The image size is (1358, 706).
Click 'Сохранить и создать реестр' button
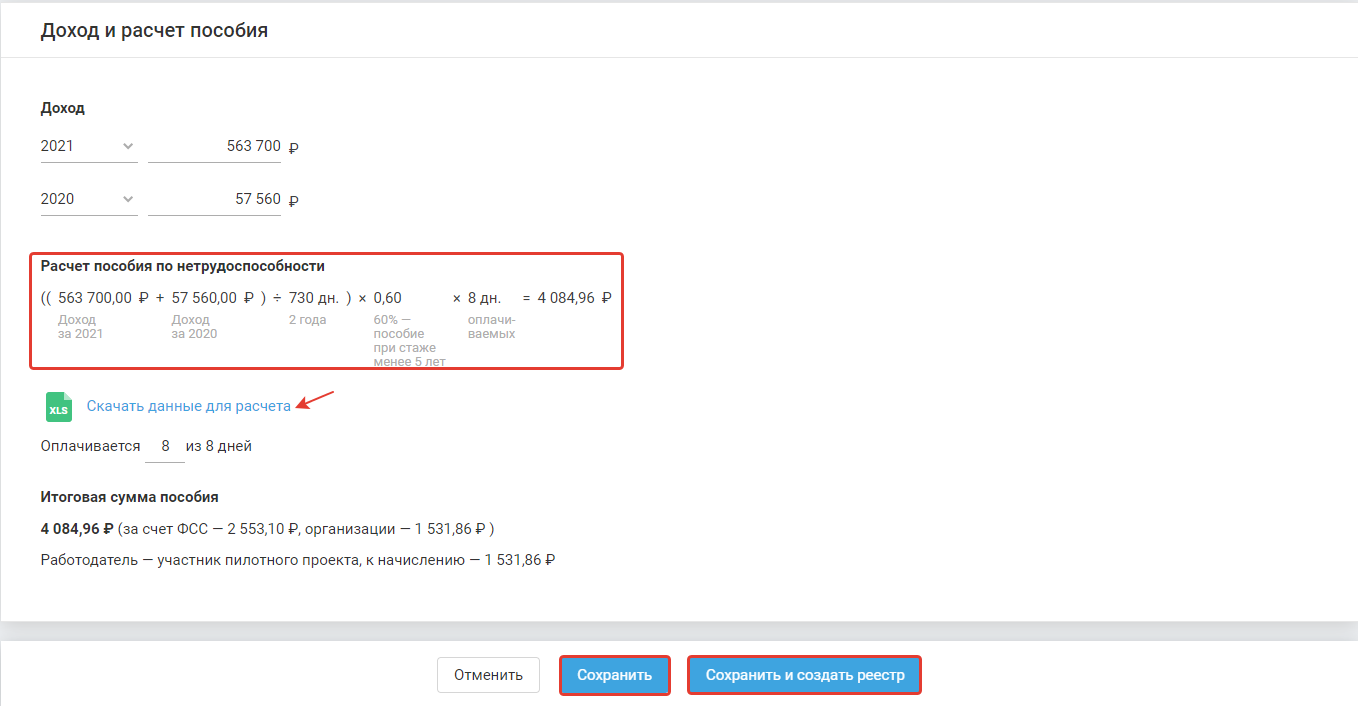coord(805,675)
